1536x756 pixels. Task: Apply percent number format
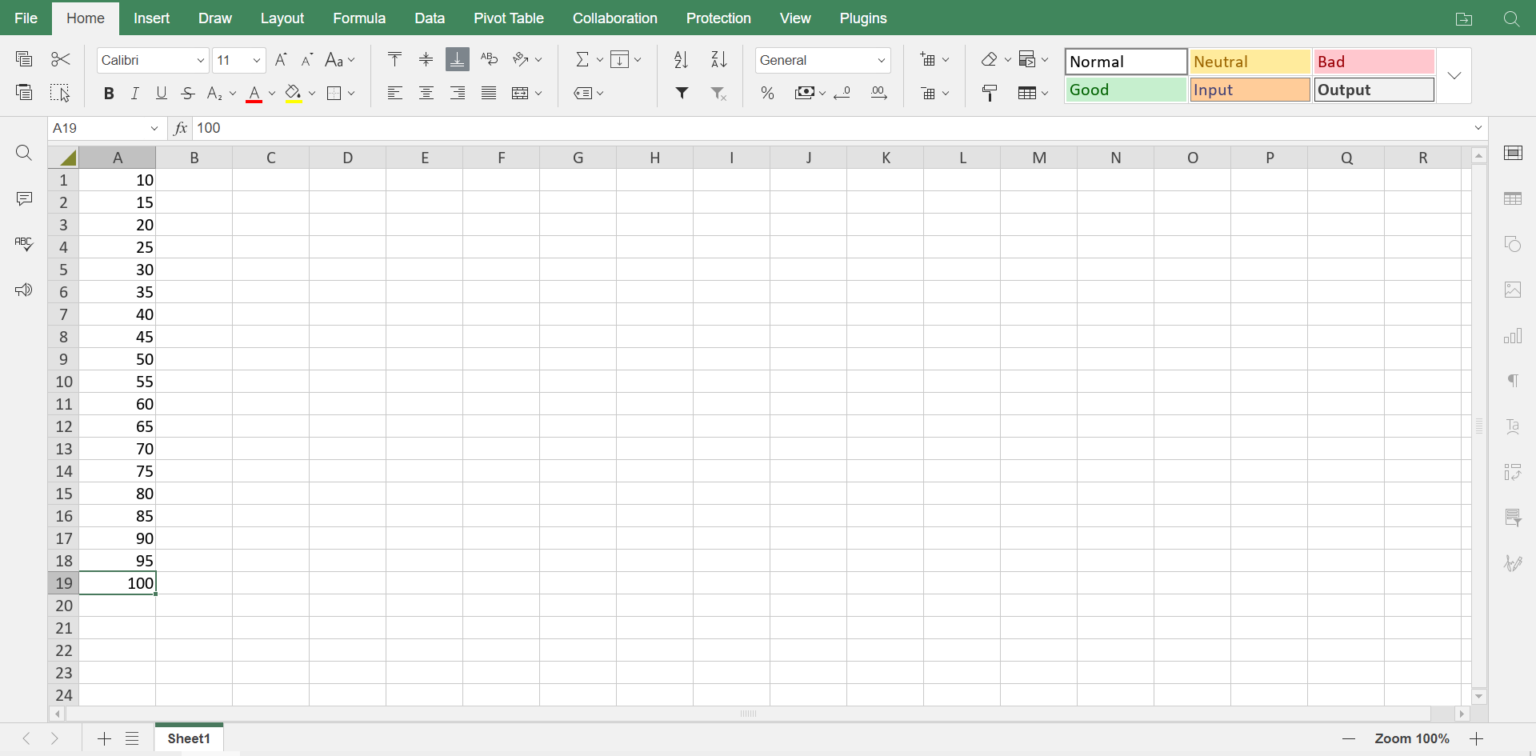(x=767, y=93)
